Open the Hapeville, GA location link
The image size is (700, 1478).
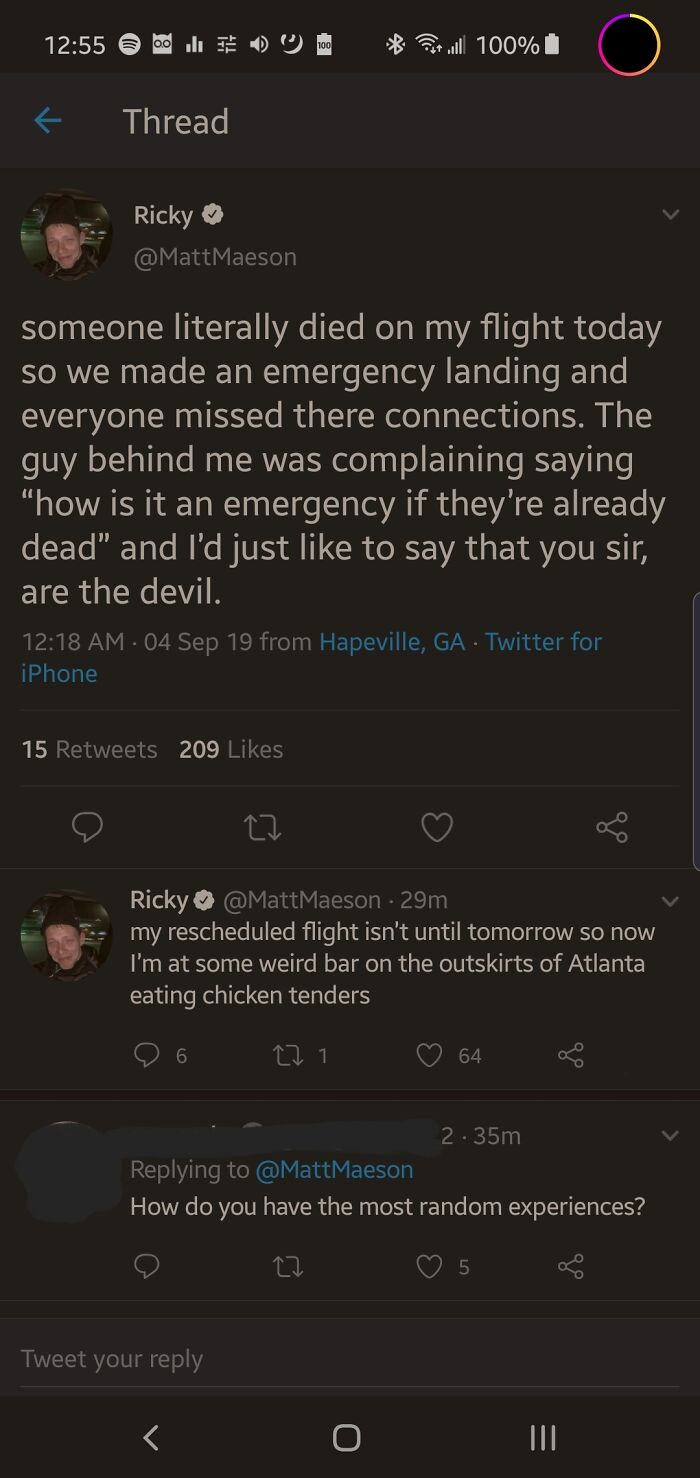[390, 641]
